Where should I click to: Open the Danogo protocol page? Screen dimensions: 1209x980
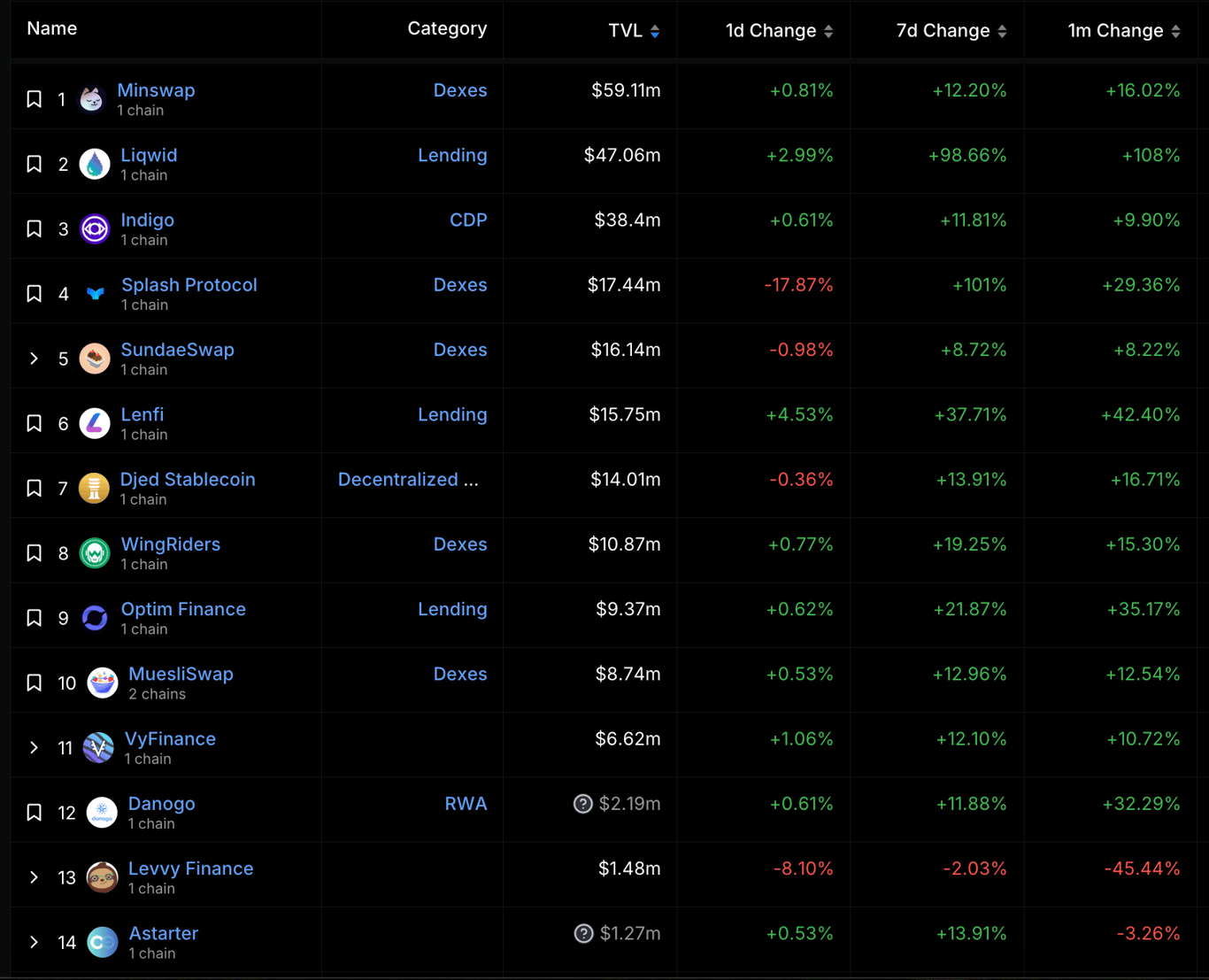click(x=161, y=804)
